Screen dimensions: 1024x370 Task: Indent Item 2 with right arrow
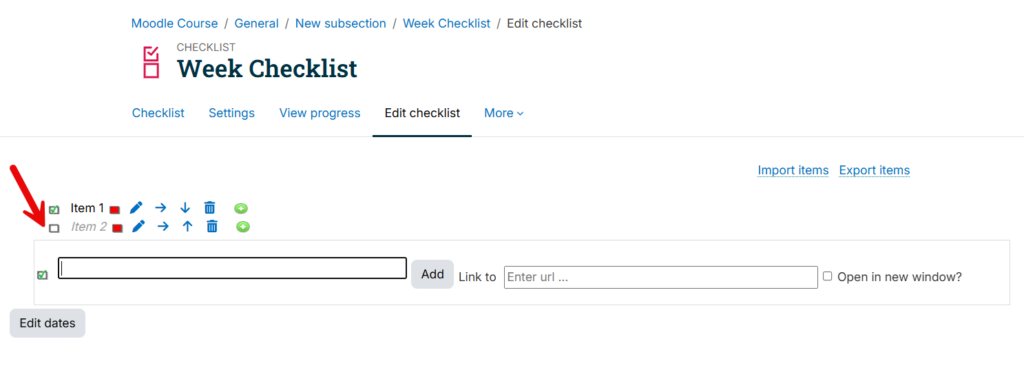163,227
